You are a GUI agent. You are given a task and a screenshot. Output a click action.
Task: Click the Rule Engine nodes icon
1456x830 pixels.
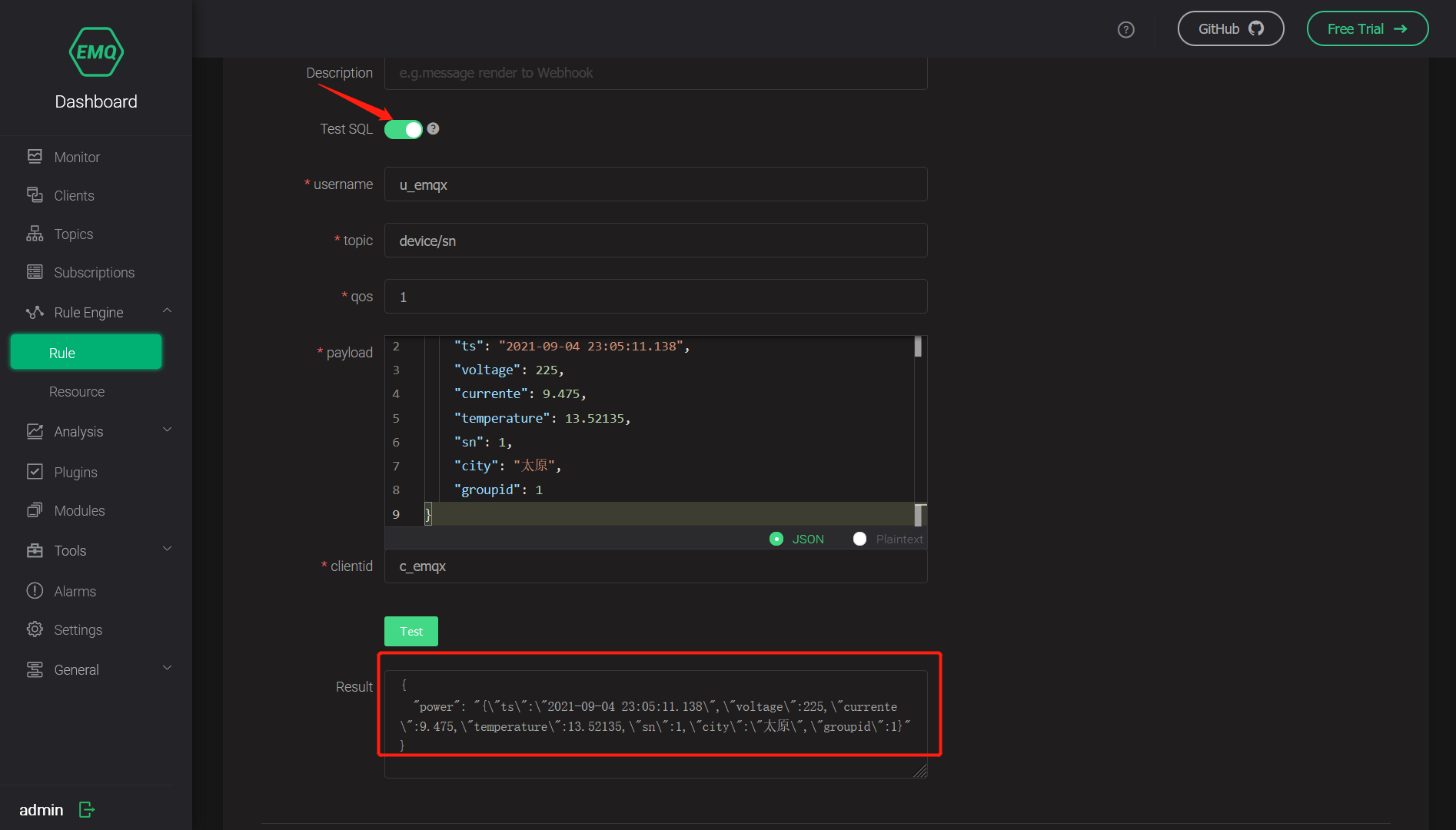coord(35,312)
